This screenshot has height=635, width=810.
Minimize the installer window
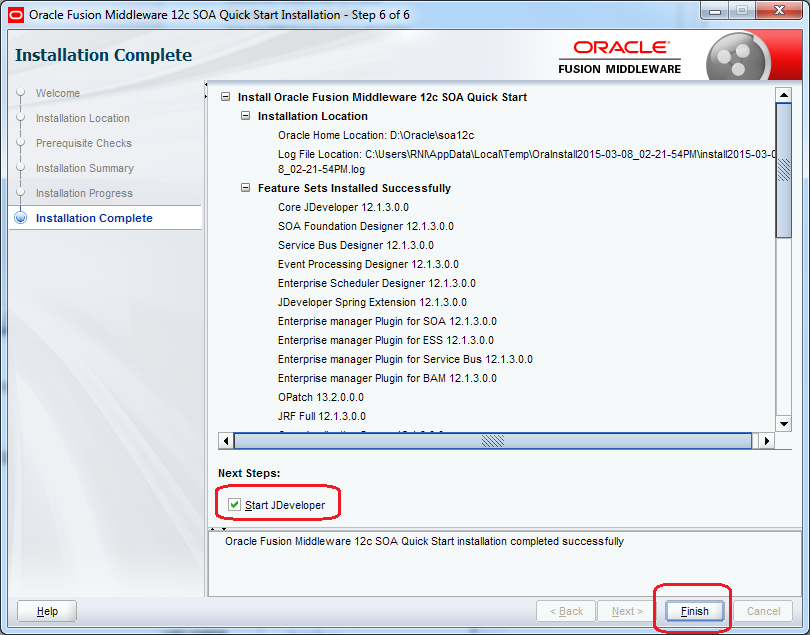pos(715,11)
